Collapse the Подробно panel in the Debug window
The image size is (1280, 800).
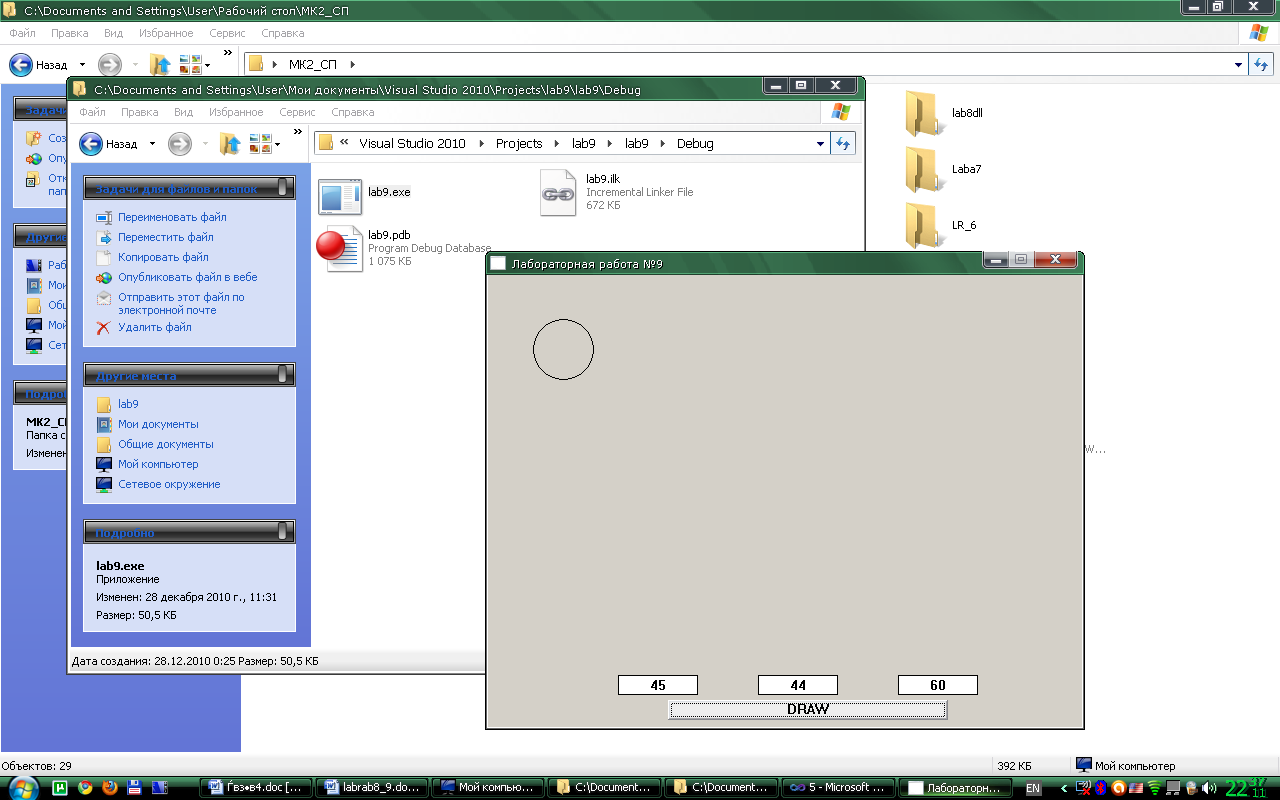pos(283,531)
